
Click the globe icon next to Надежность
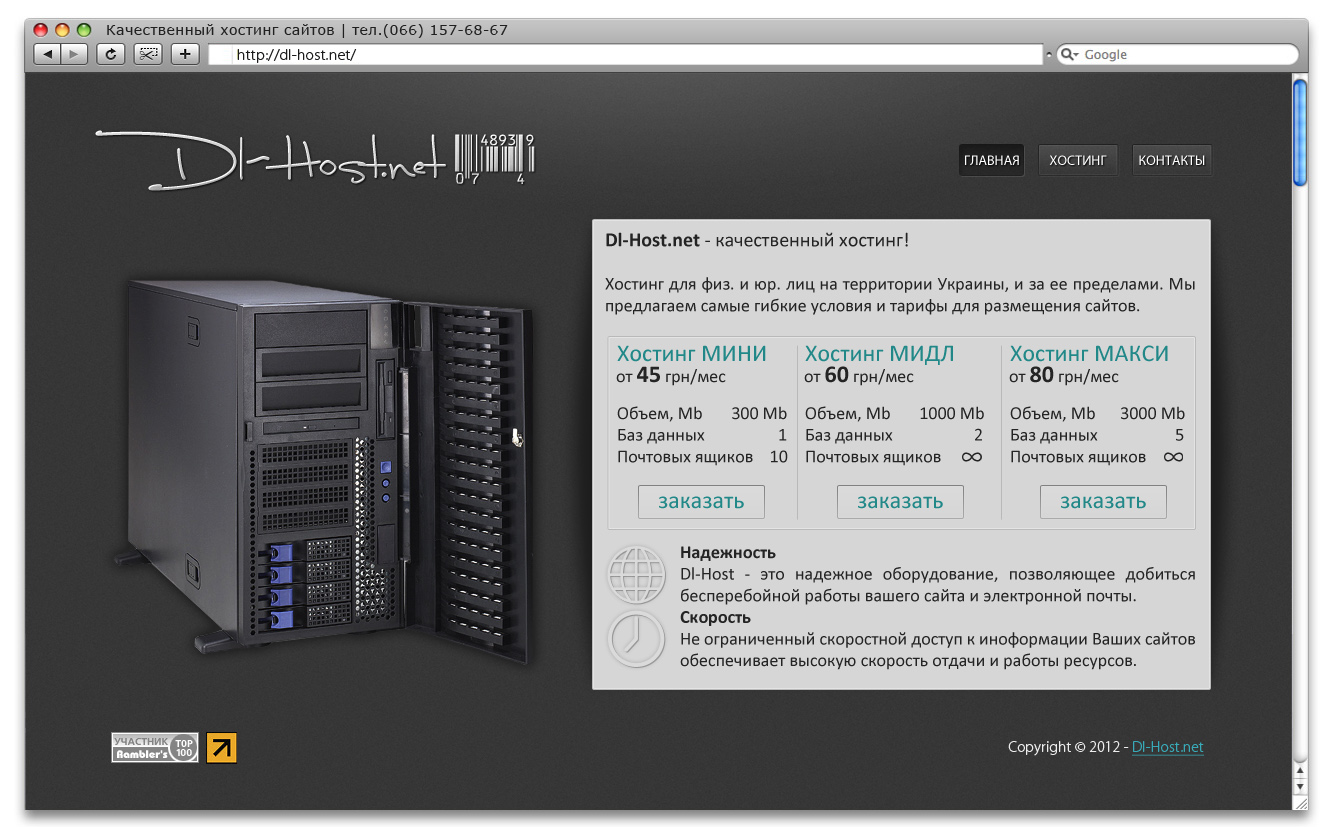(637, 575)
